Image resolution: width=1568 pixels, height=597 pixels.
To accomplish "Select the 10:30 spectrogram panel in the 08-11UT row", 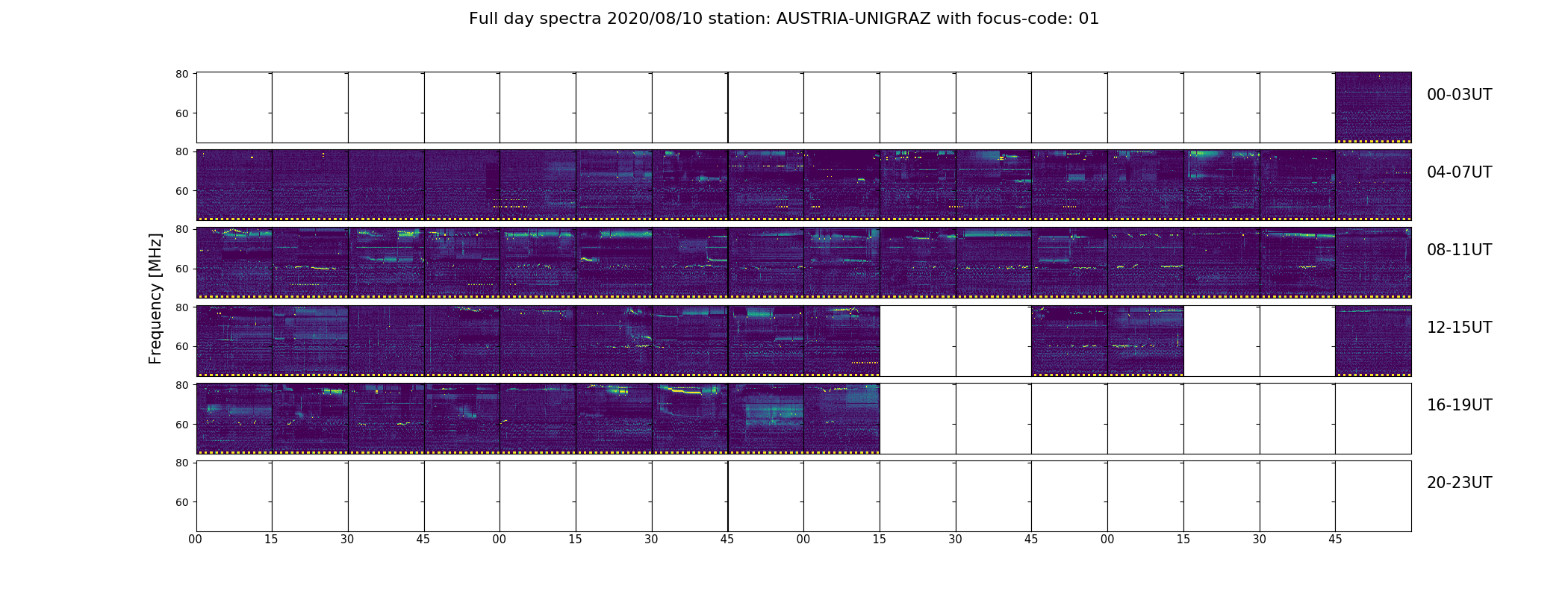I will 994,263.
